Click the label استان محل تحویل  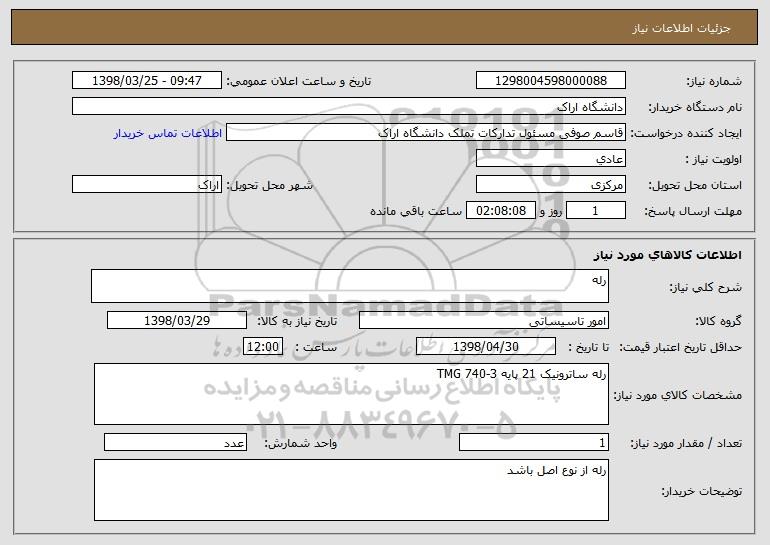[x=695, y=185]
